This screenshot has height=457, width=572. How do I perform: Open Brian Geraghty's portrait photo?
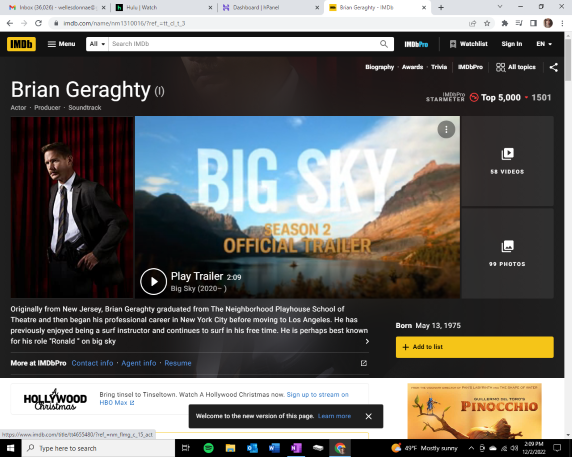pos(72,207)
